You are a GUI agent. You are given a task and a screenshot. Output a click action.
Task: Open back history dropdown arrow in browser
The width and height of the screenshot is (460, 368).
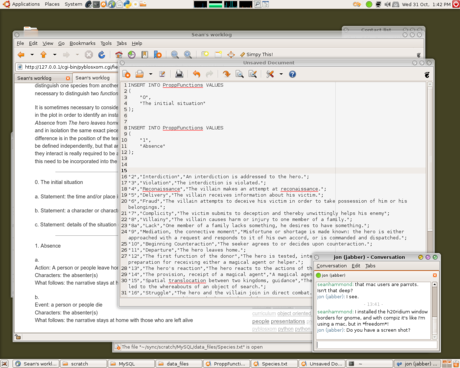[32, 55]
